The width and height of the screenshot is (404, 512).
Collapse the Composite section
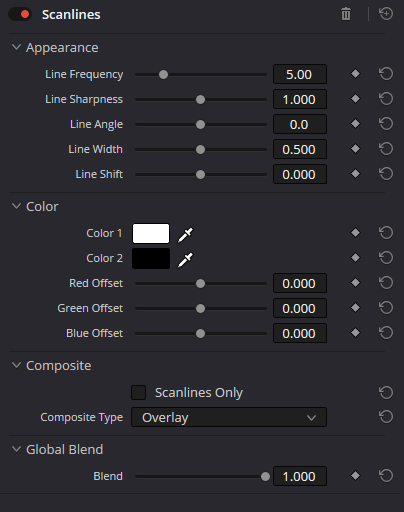(16, 365)
